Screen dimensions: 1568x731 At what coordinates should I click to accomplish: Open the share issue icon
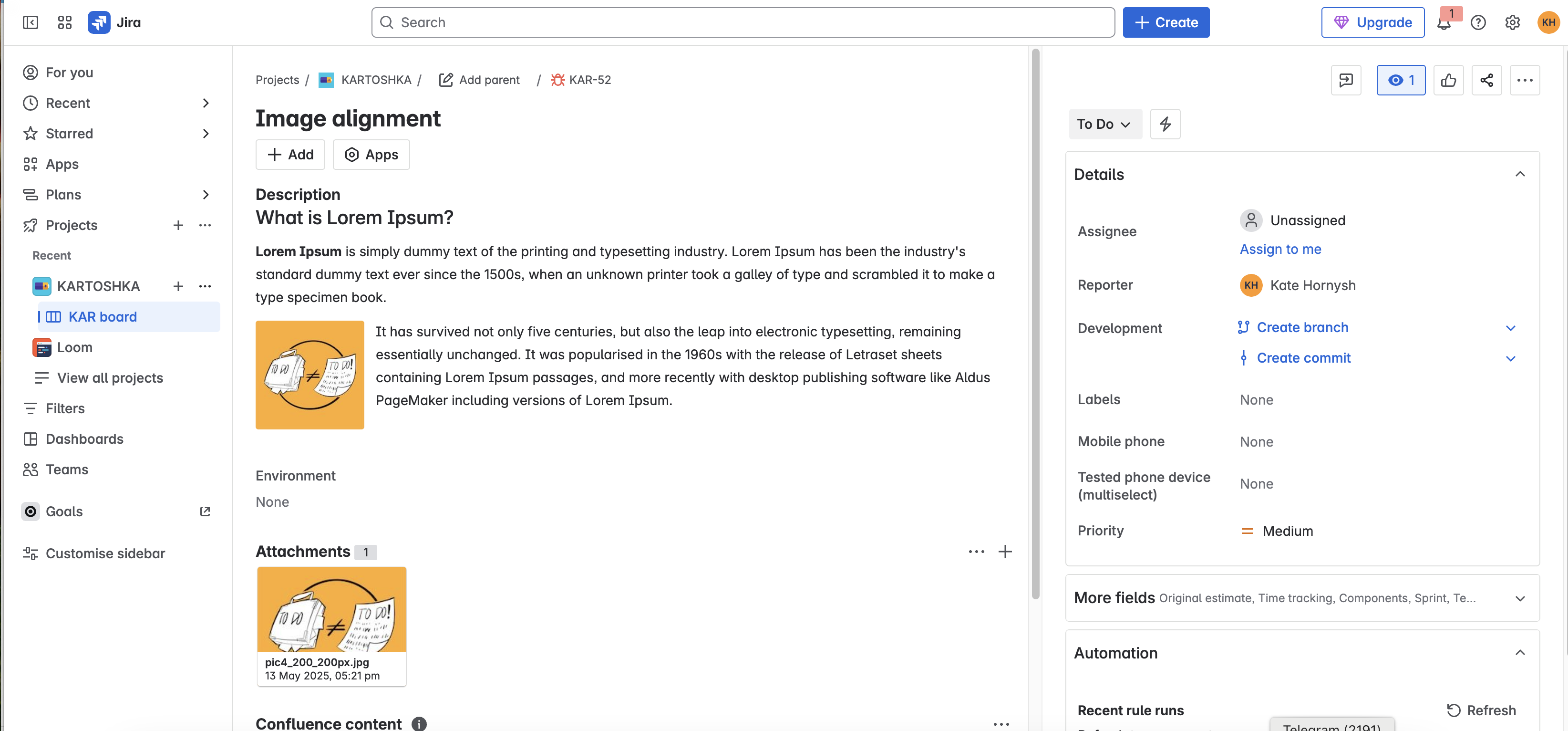coord(1486,81)
